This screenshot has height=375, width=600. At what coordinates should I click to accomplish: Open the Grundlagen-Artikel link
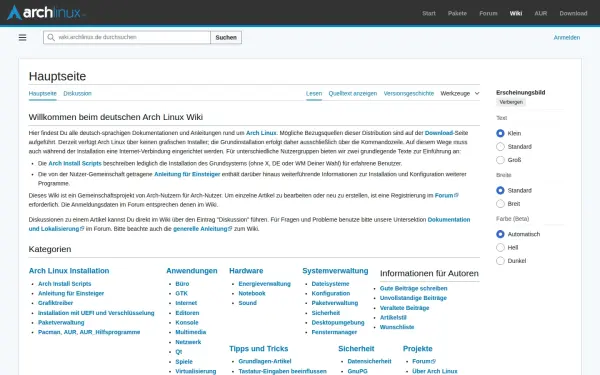point(265,361)
